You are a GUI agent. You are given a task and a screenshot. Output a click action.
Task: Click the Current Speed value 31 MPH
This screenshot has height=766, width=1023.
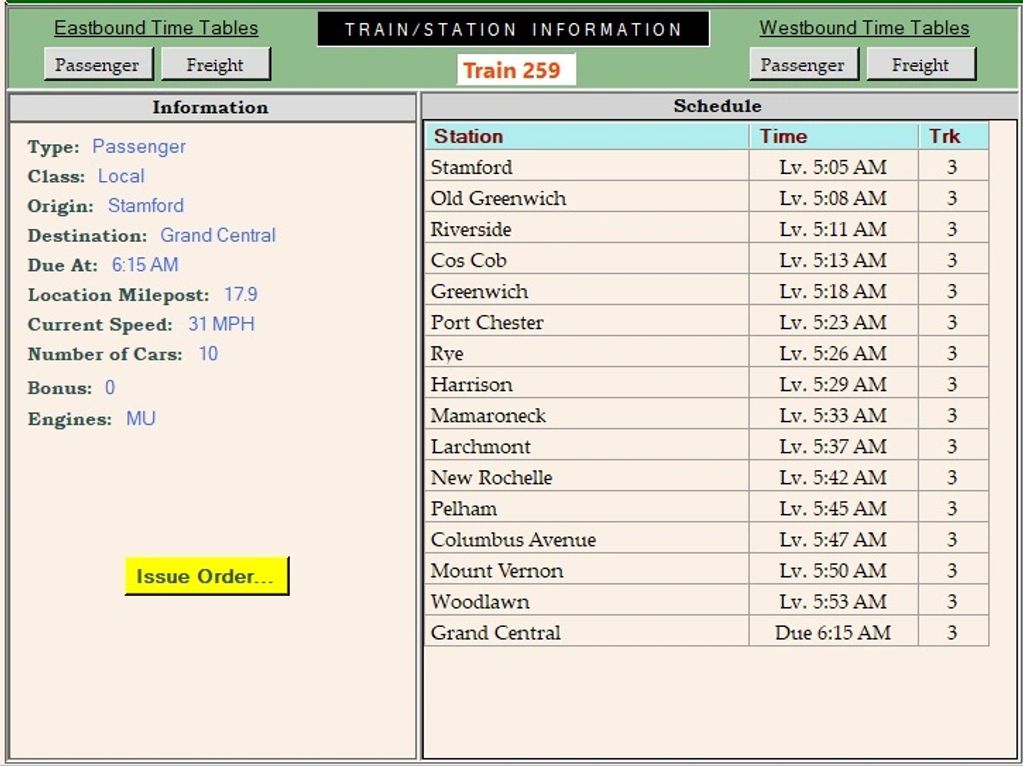221,324
